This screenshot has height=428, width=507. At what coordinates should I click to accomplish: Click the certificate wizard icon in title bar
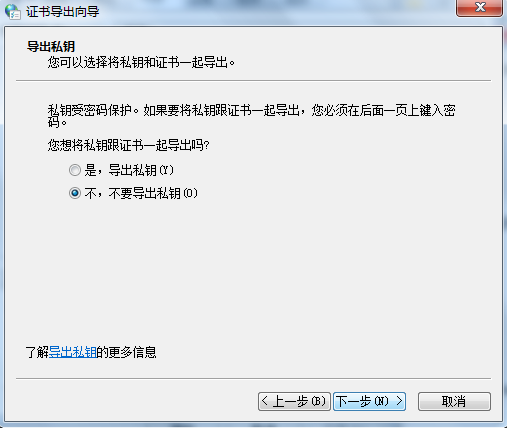click(x=13, y=11)
